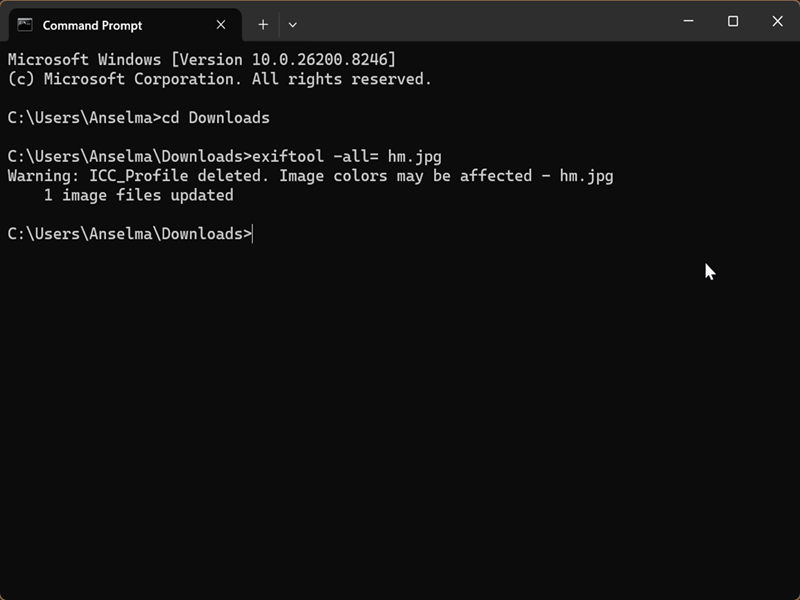Close the terminal window
Screen dimensions: 800x600
[777, 21]
